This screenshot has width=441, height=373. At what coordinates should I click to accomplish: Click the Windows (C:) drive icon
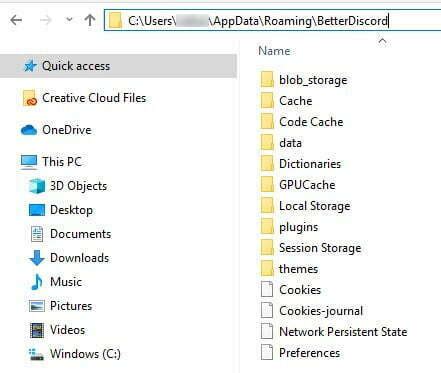36,354
